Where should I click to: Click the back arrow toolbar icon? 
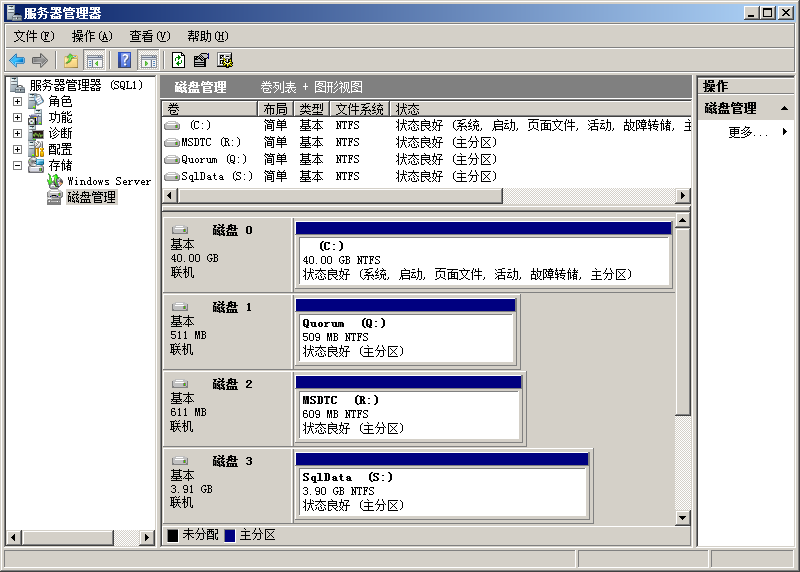click(17, 60)
